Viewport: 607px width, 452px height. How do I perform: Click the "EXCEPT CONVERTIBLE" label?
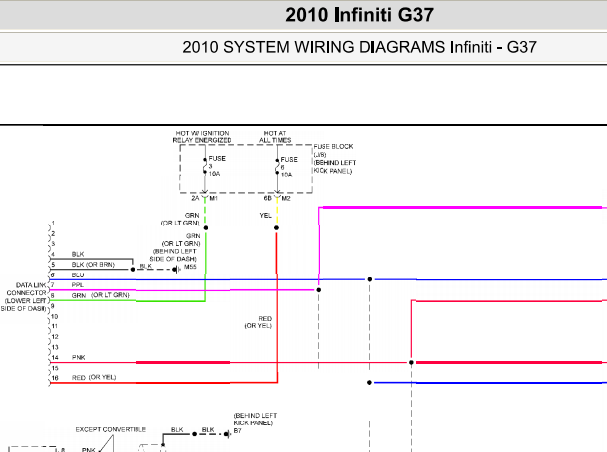111,430
